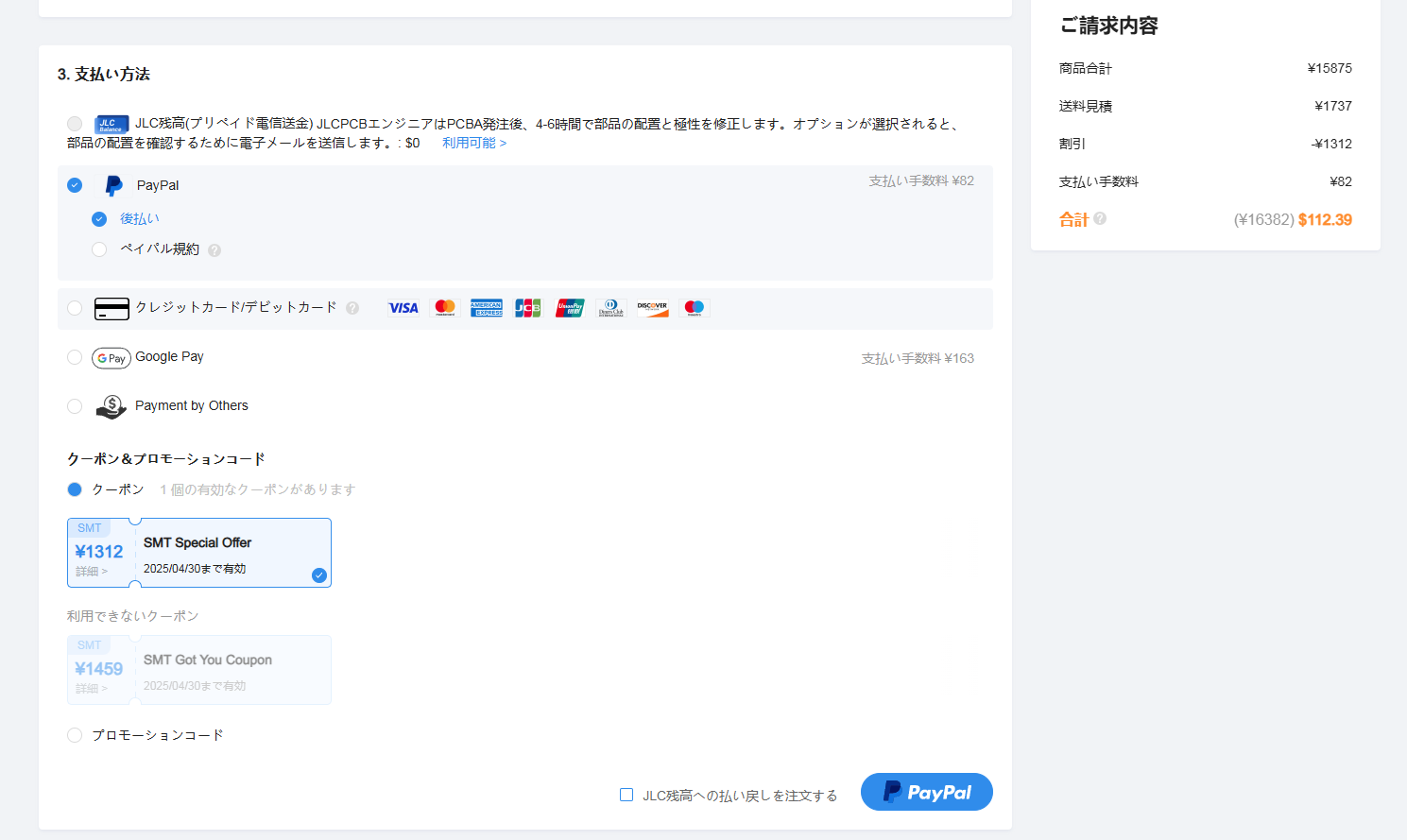1407x840 pixels.
Task: Click the 後払い label text
Action: pyautogui.click(x=140, y=218)
